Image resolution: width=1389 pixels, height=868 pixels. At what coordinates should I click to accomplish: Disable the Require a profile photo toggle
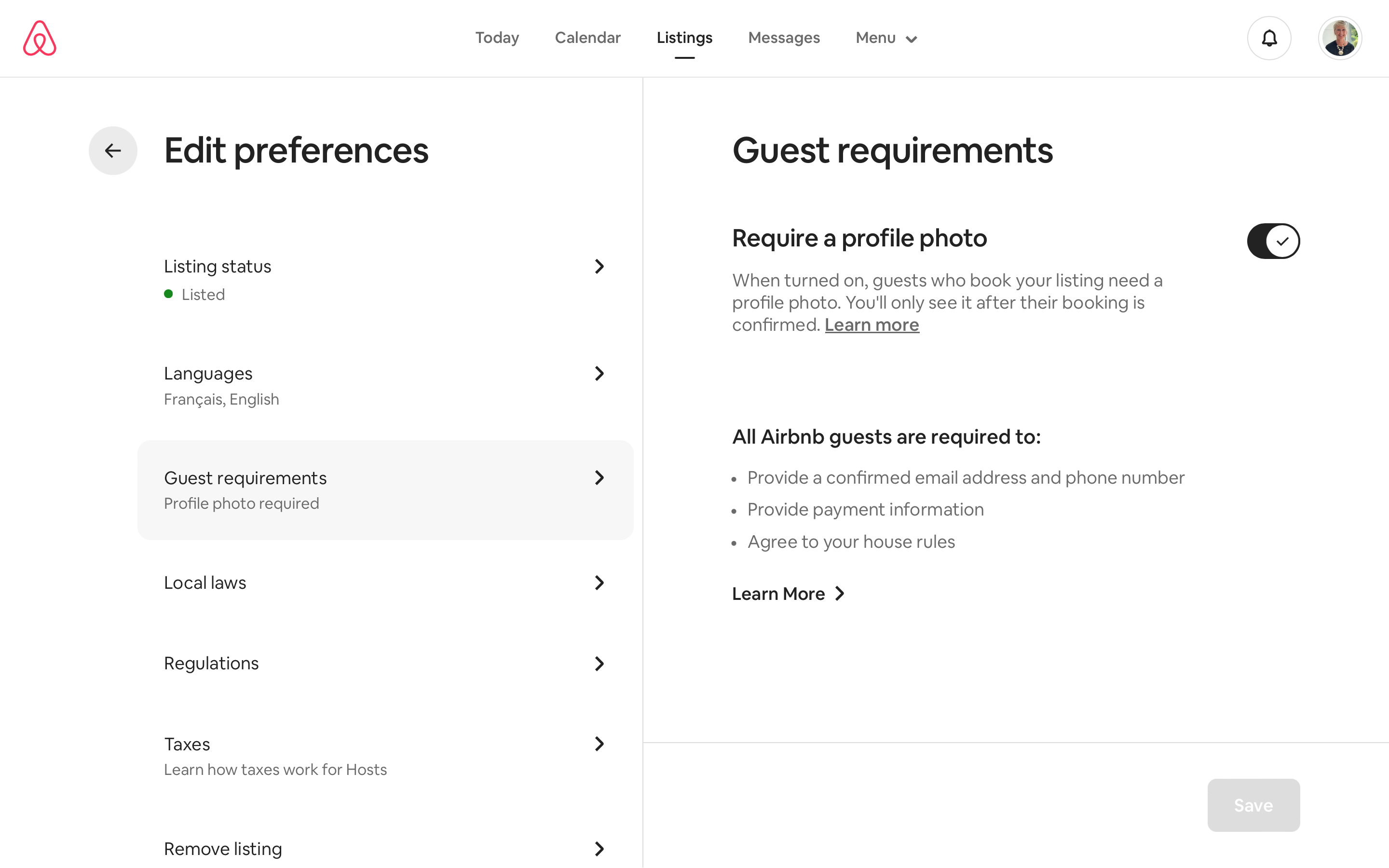[x=1273, y=241]
